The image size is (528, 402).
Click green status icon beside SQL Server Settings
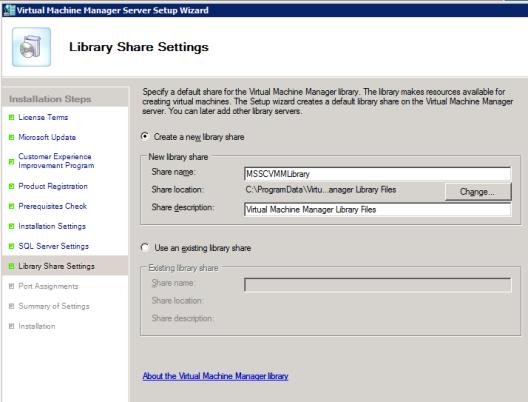point(11,246)
